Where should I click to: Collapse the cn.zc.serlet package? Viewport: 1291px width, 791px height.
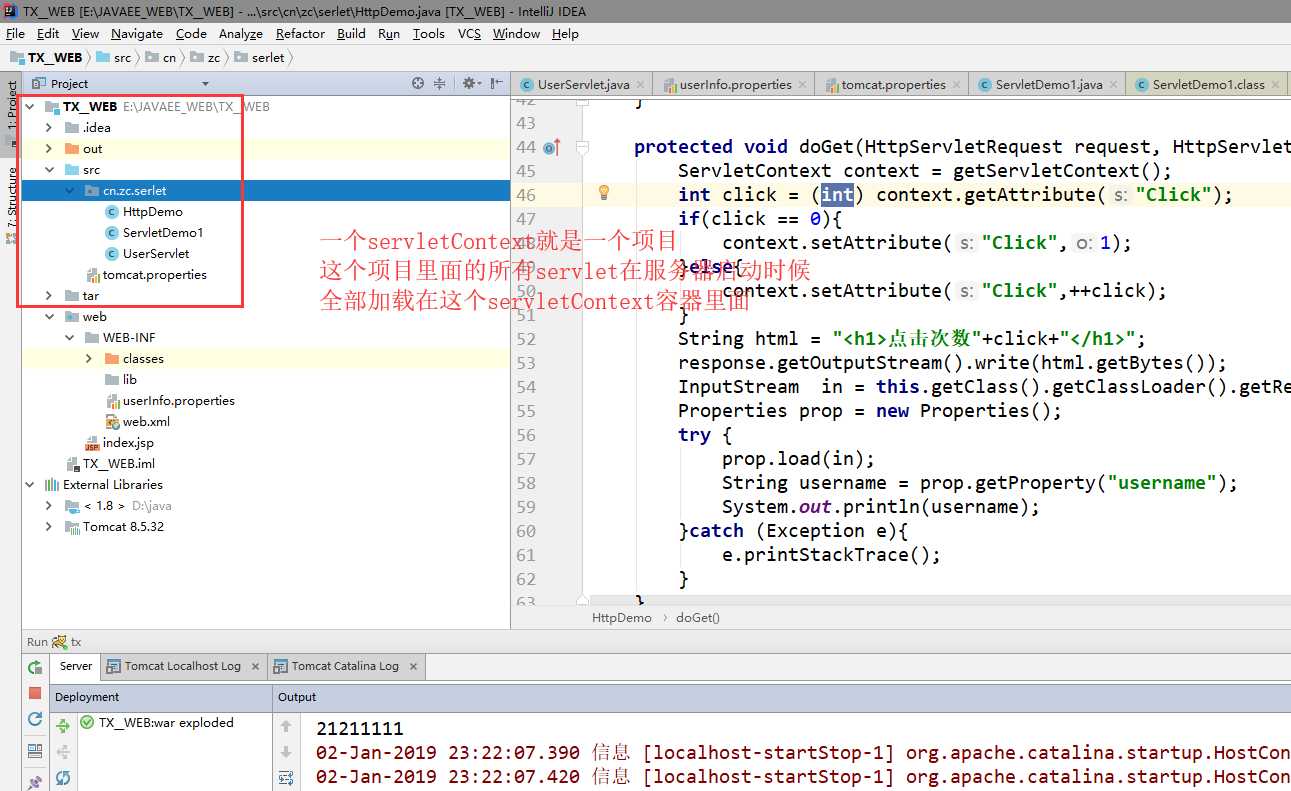pos(69,191)
